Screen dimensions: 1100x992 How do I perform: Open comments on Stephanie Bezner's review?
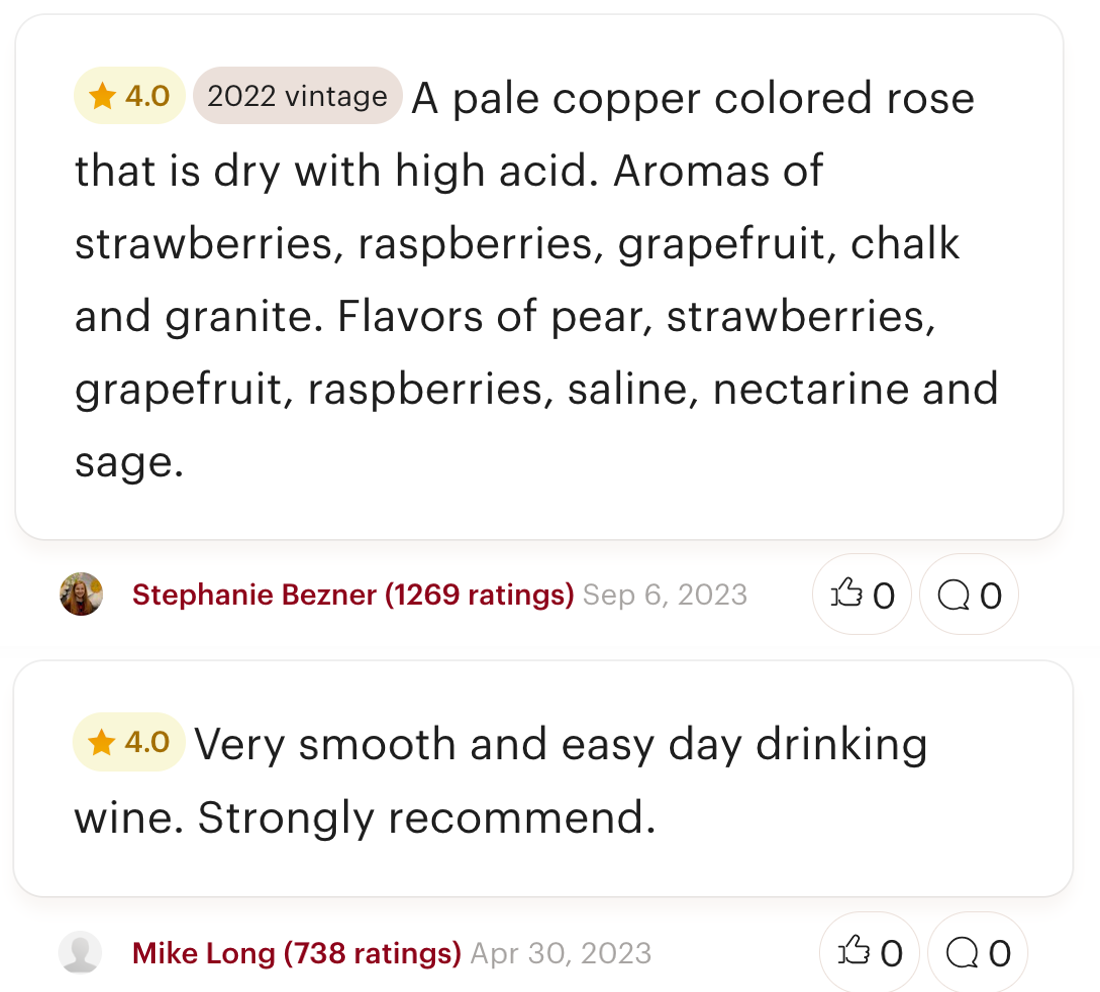[969, 595]
